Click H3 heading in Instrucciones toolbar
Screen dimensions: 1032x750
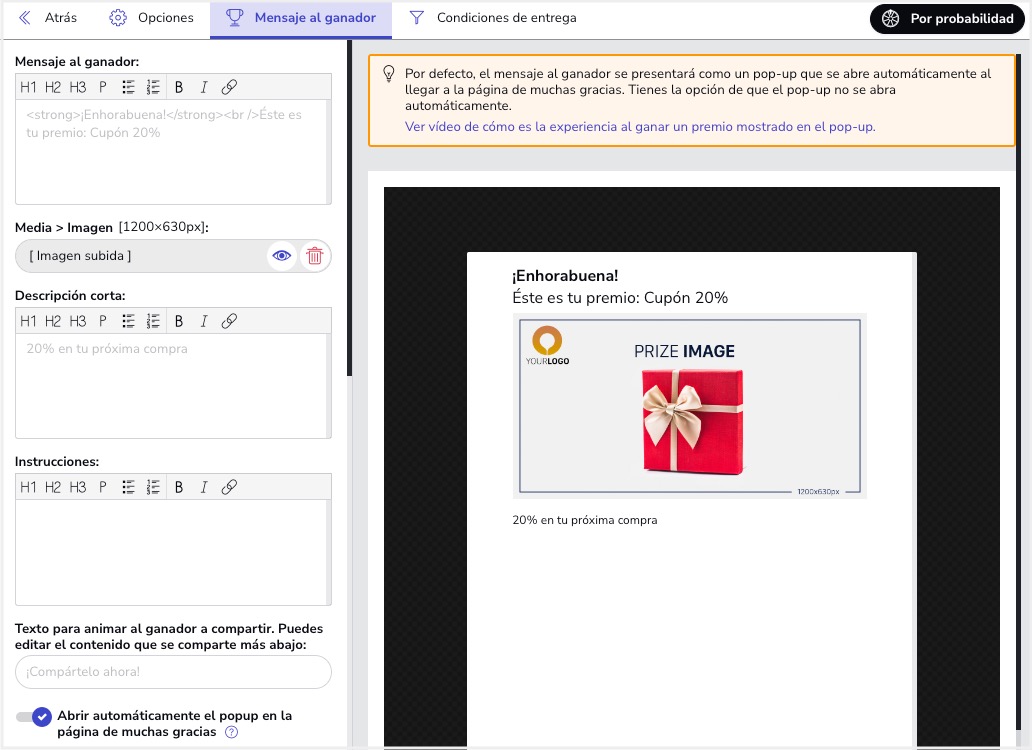click(78, 487)
